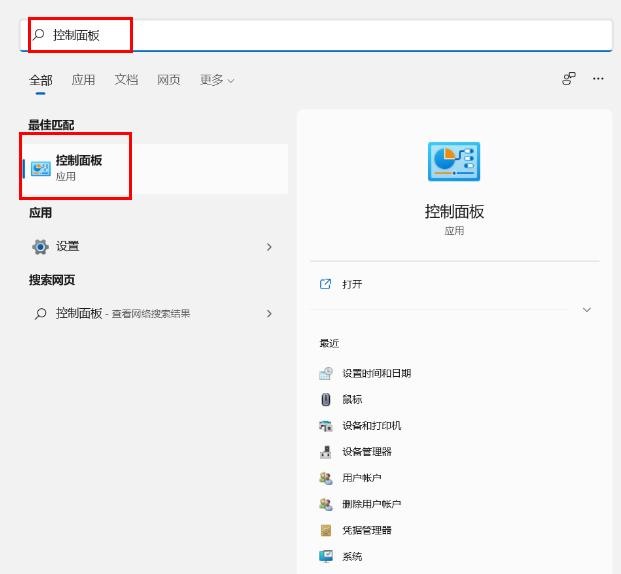Select the 网页 filter tab
This screenshot has width=621, height=574.
click(x=169, y=80)
